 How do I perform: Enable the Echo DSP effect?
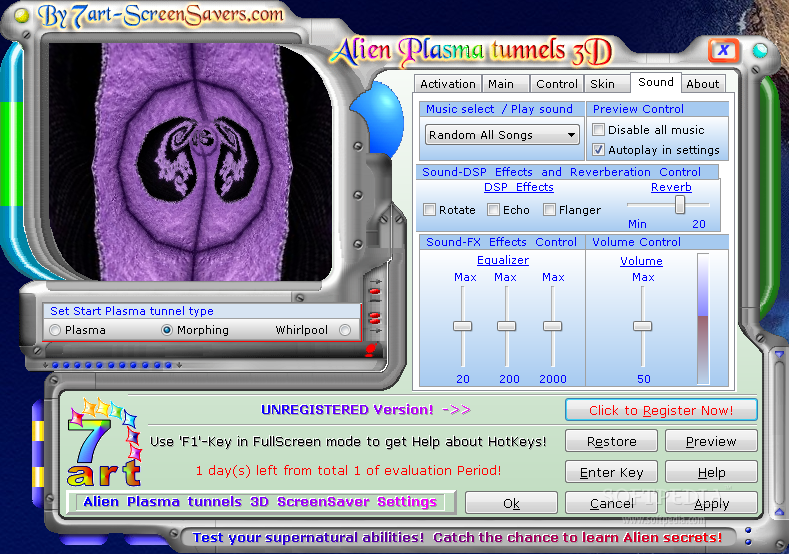tap(494, 210)
